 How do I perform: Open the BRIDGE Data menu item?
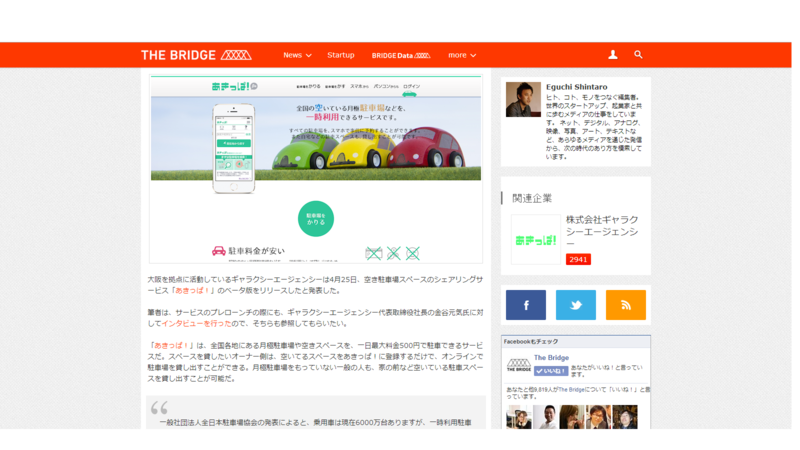point(401,55)
